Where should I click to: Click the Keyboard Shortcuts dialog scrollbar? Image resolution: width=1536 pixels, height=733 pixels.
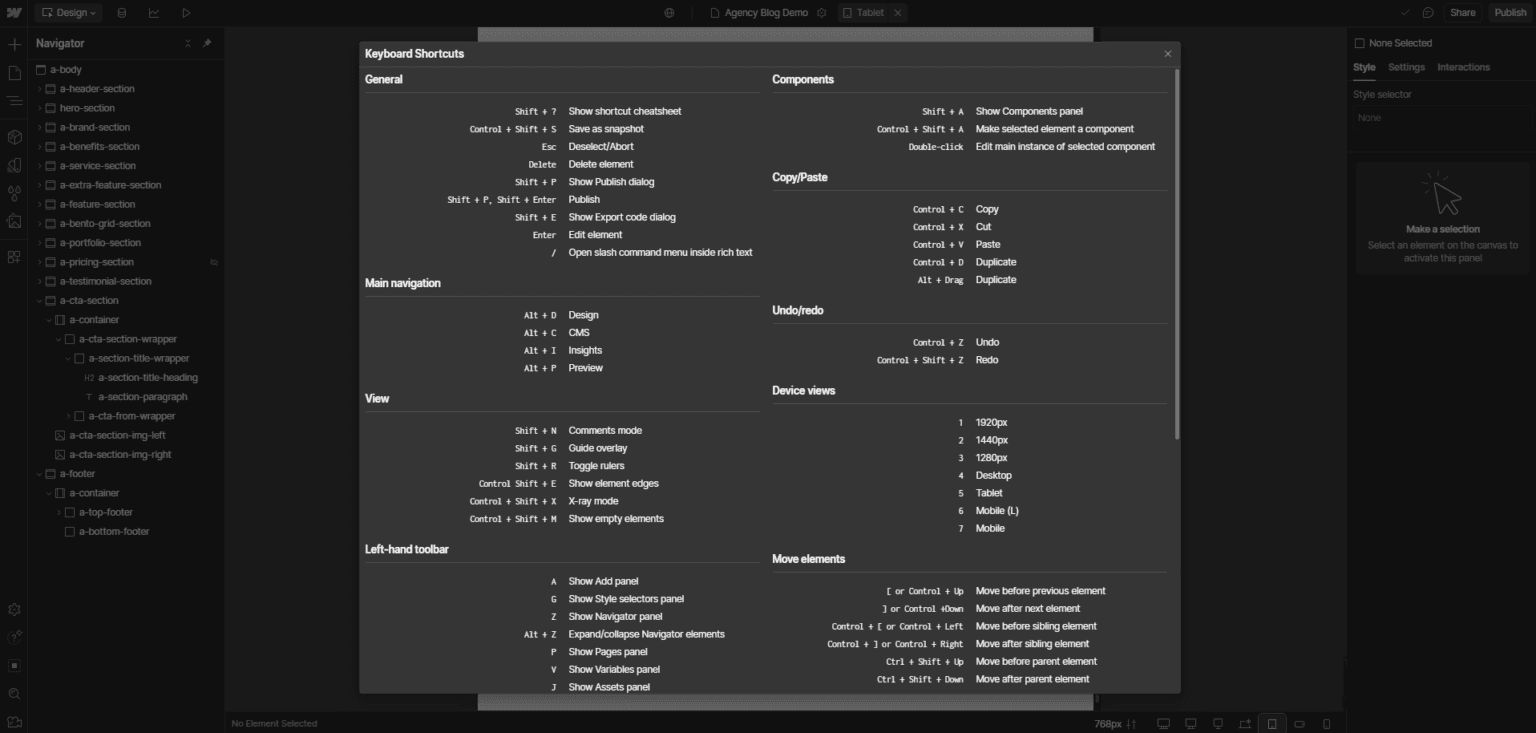[x=1177, y=254]
